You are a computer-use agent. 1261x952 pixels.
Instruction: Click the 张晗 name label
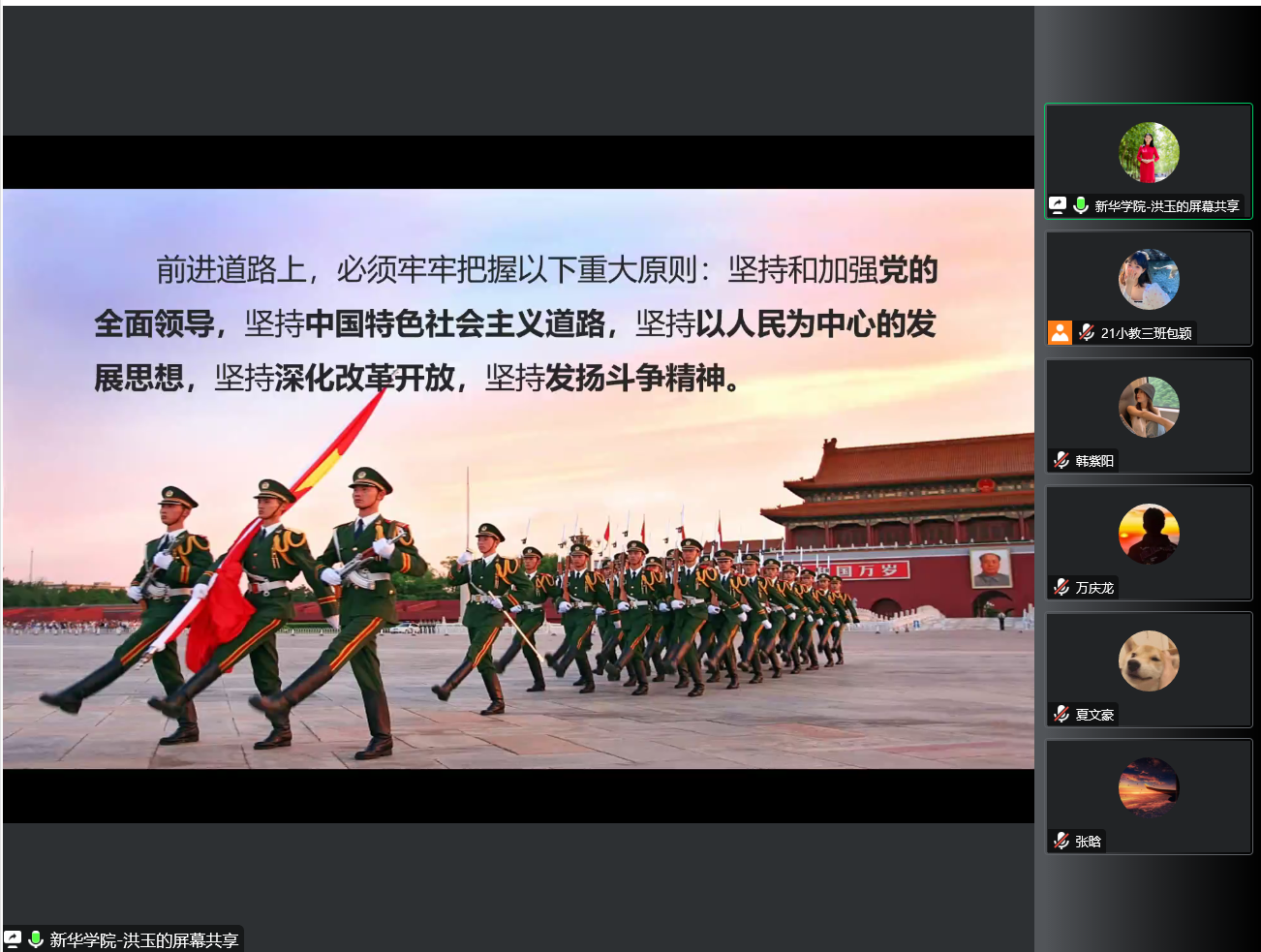(x=1089, y=842)
